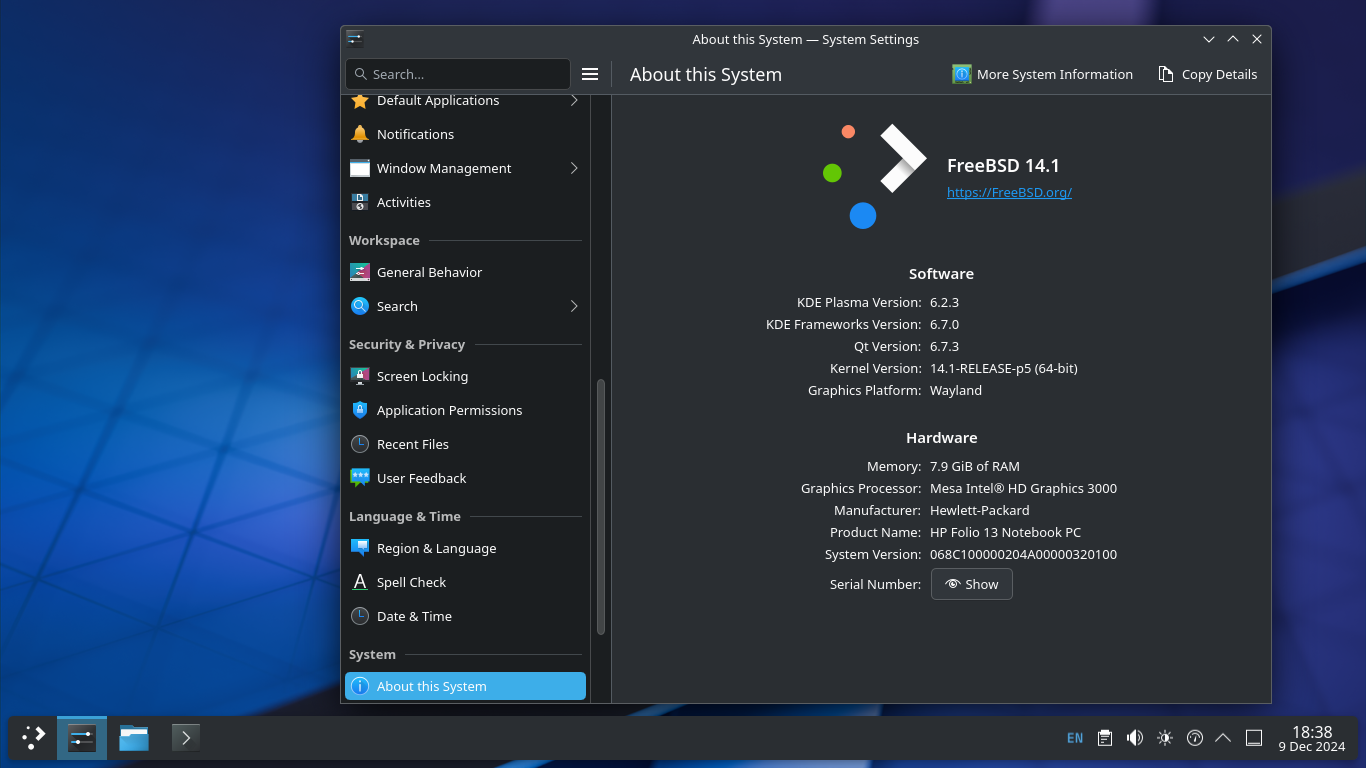Select General Behavior in sidebar

pyautogui.click(x=429, y=272)
